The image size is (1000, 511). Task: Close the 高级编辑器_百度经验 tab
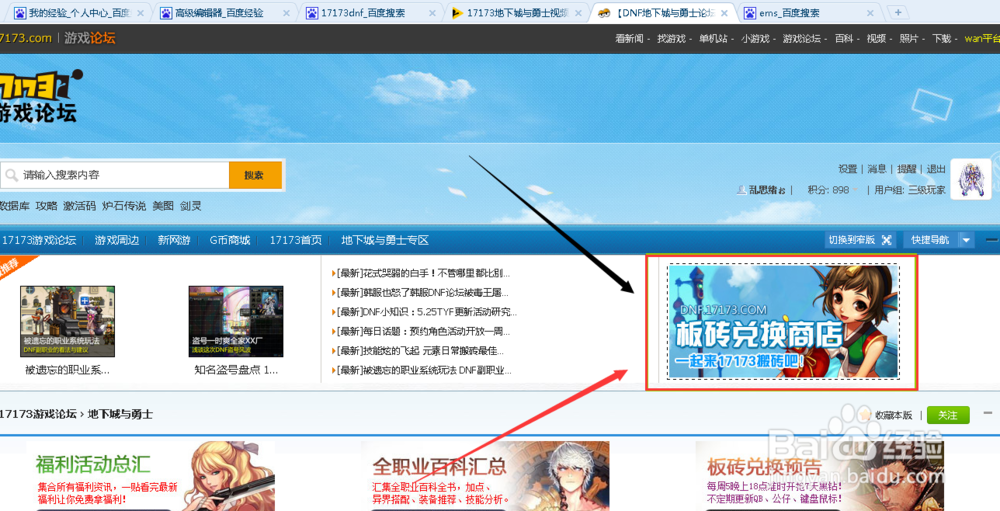(x=286, y=13)
